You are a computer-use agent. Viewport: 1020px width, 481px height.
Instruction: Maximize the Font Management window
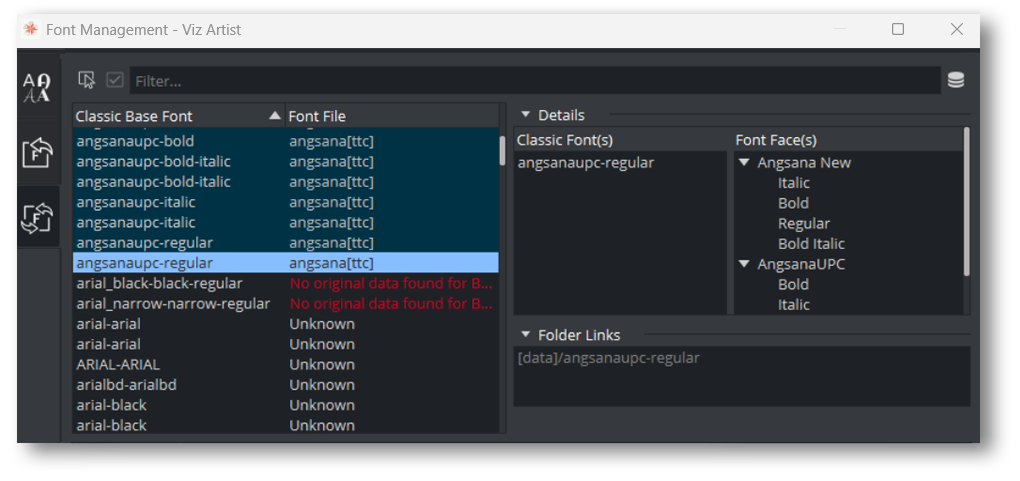click(x=897, y=29)
